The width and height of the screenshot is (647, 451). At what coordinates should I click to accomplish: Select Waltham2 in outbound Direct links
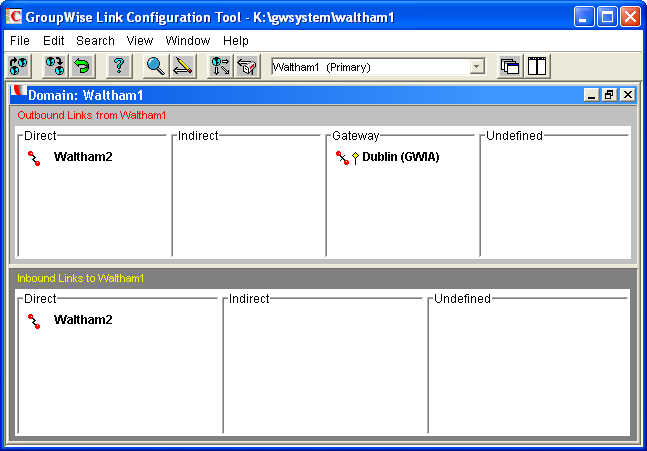(x=83, y=157)
